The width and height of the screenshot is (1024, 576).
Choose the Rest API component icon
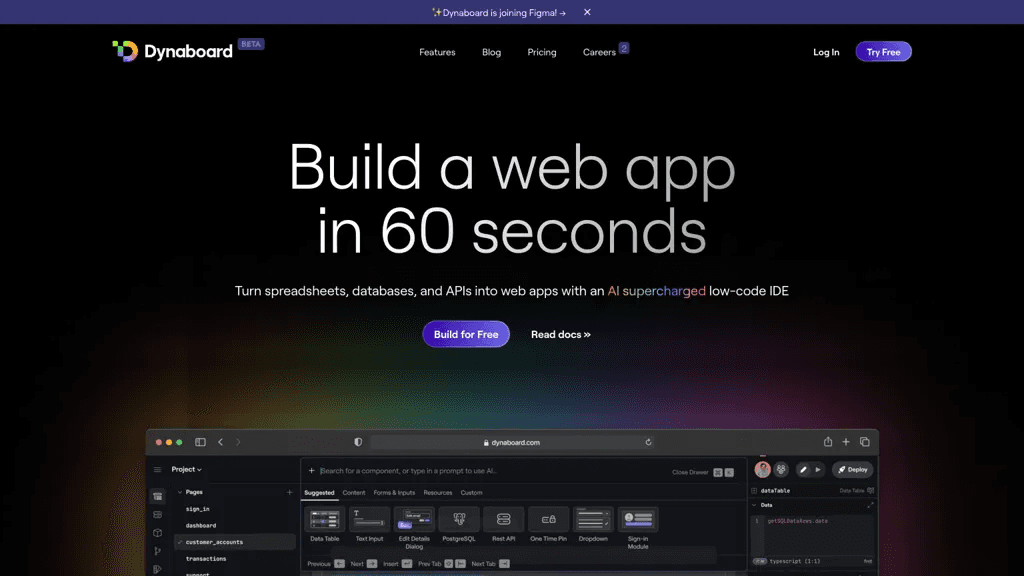pyautogui.click(x=504, y=519)
